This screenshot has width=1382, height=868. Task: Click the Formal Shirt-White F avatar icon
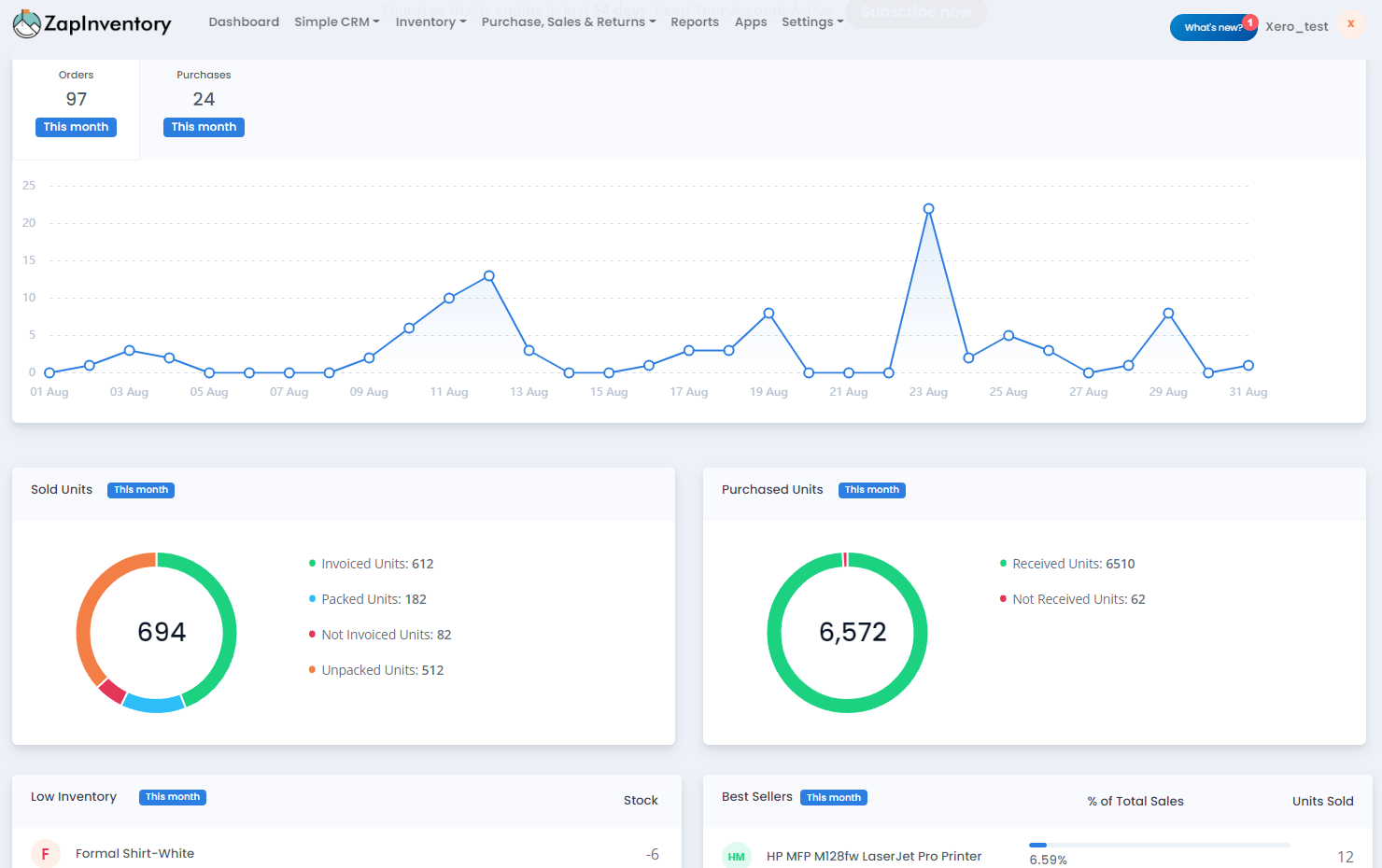46,854
